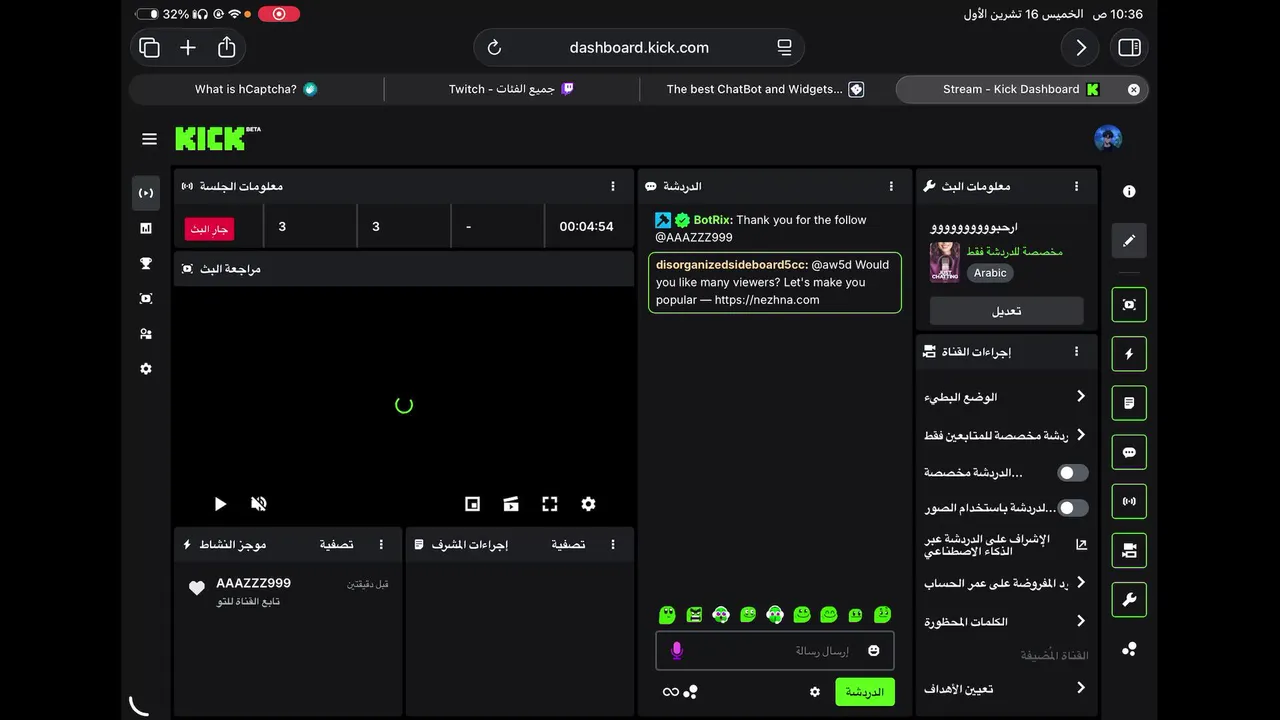Close the Stream - Kick Dashboard tab
This screenshot has height=720, width=1280.
[x=1133, y=89]
